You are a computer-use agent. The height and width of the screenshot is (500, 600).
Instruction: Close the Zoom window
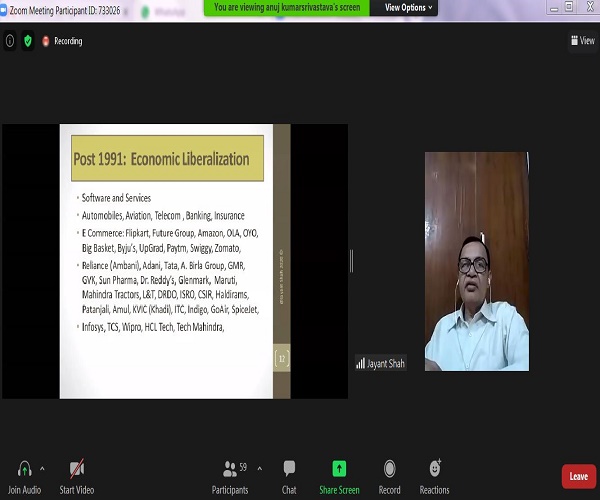pyautogui.click(x=590, y=7)
